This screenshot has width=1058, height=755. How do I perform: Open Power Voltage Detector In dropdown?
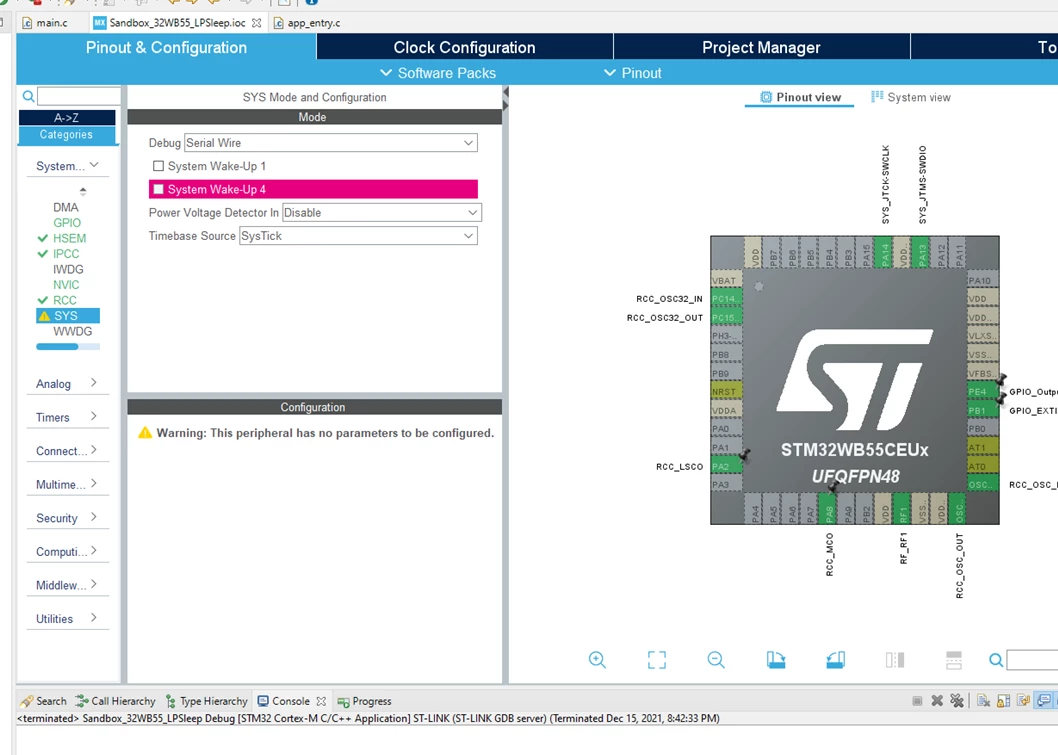382,213
